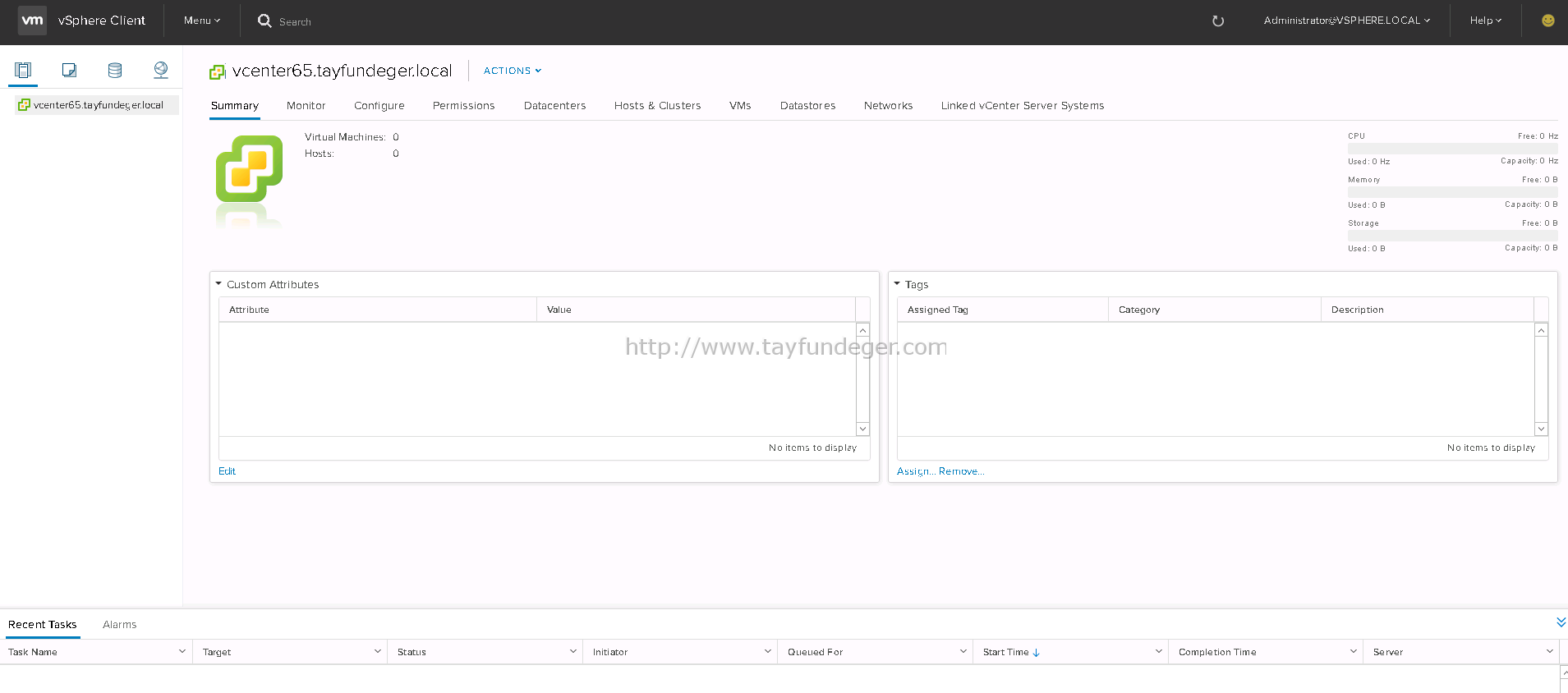Click the Value column header
Viewport: 1568px width, 693px height.
click(696, 310)
